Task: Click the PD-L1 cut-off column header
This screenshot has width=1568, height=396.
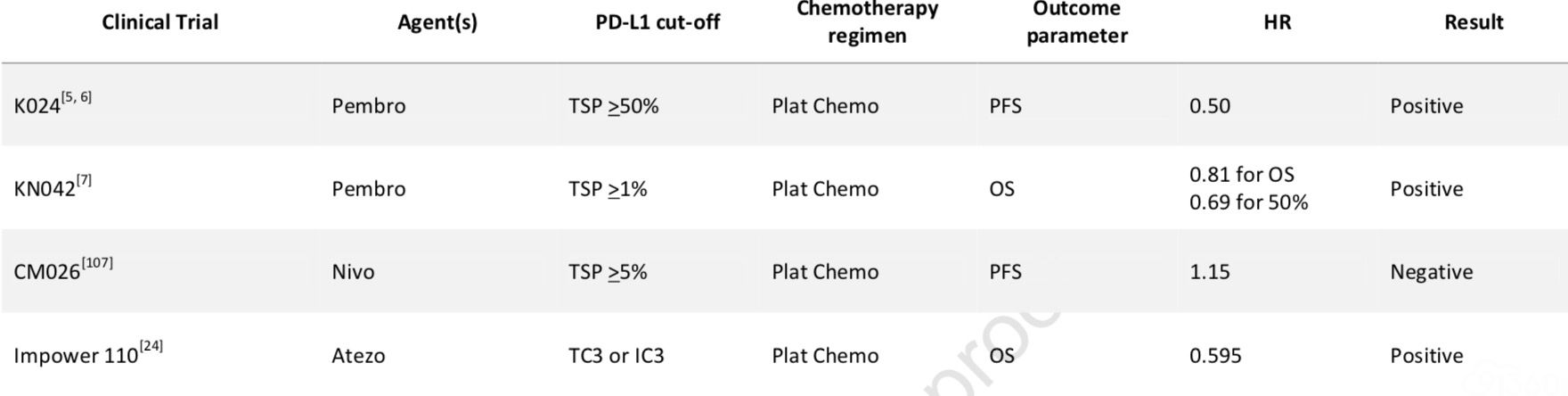Action: [x=657, y=22]
